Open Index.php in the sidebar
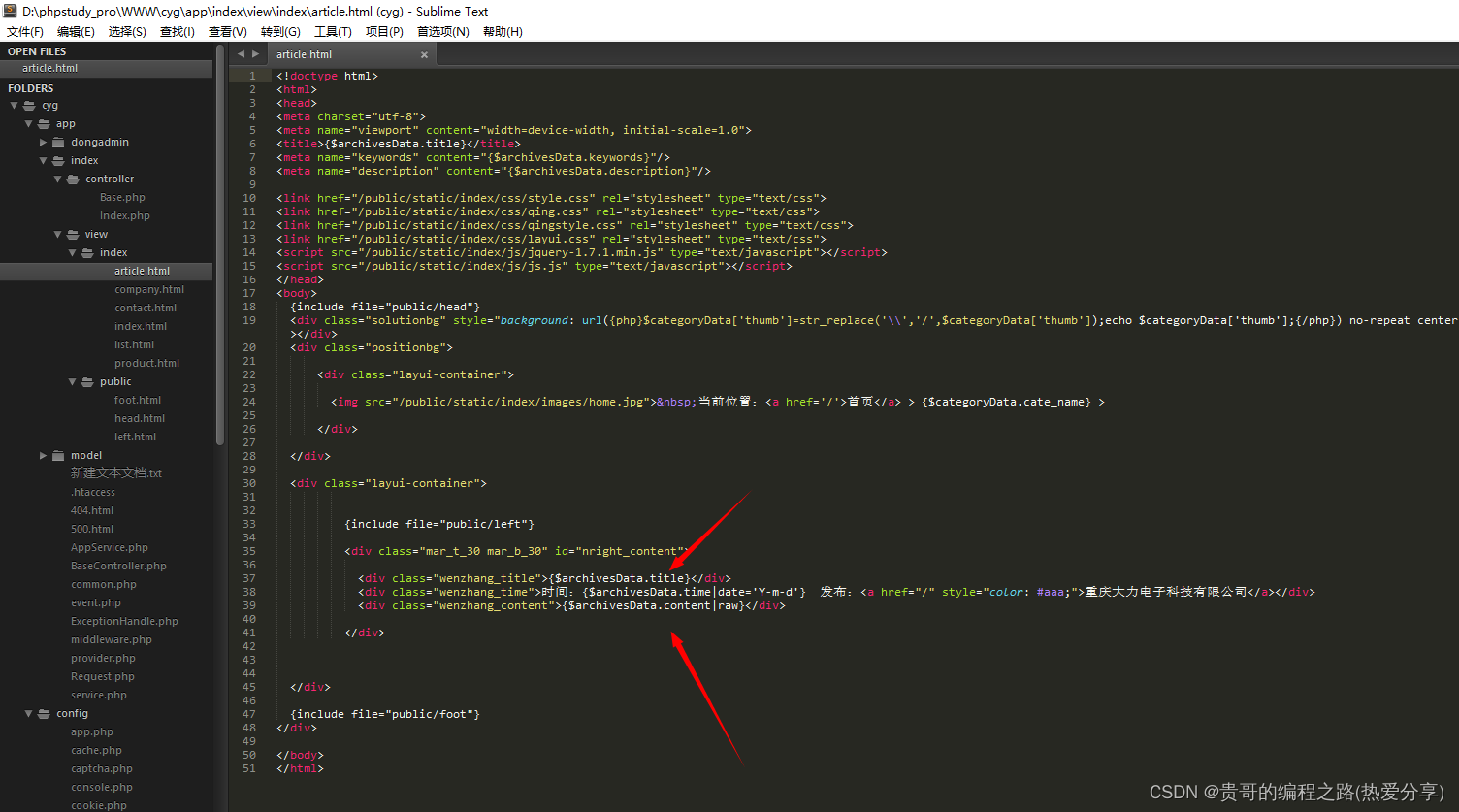The image size is (1459, 812). [124, 215]
